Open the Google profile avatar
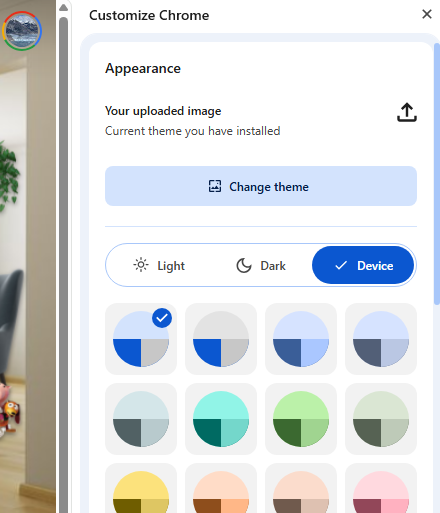440x513 pixels. click(22, 31)
